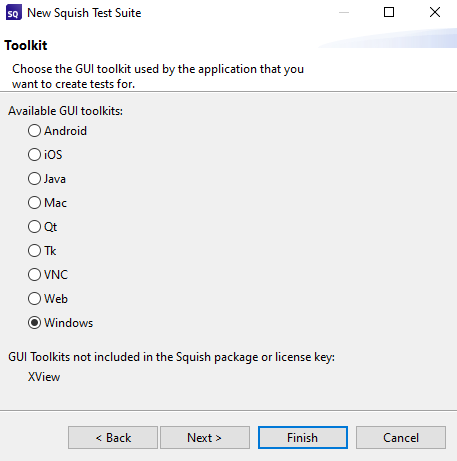This screenshot has height=461, width=457.
Task: Click the Finish button
Action: (x=303, y=438)
